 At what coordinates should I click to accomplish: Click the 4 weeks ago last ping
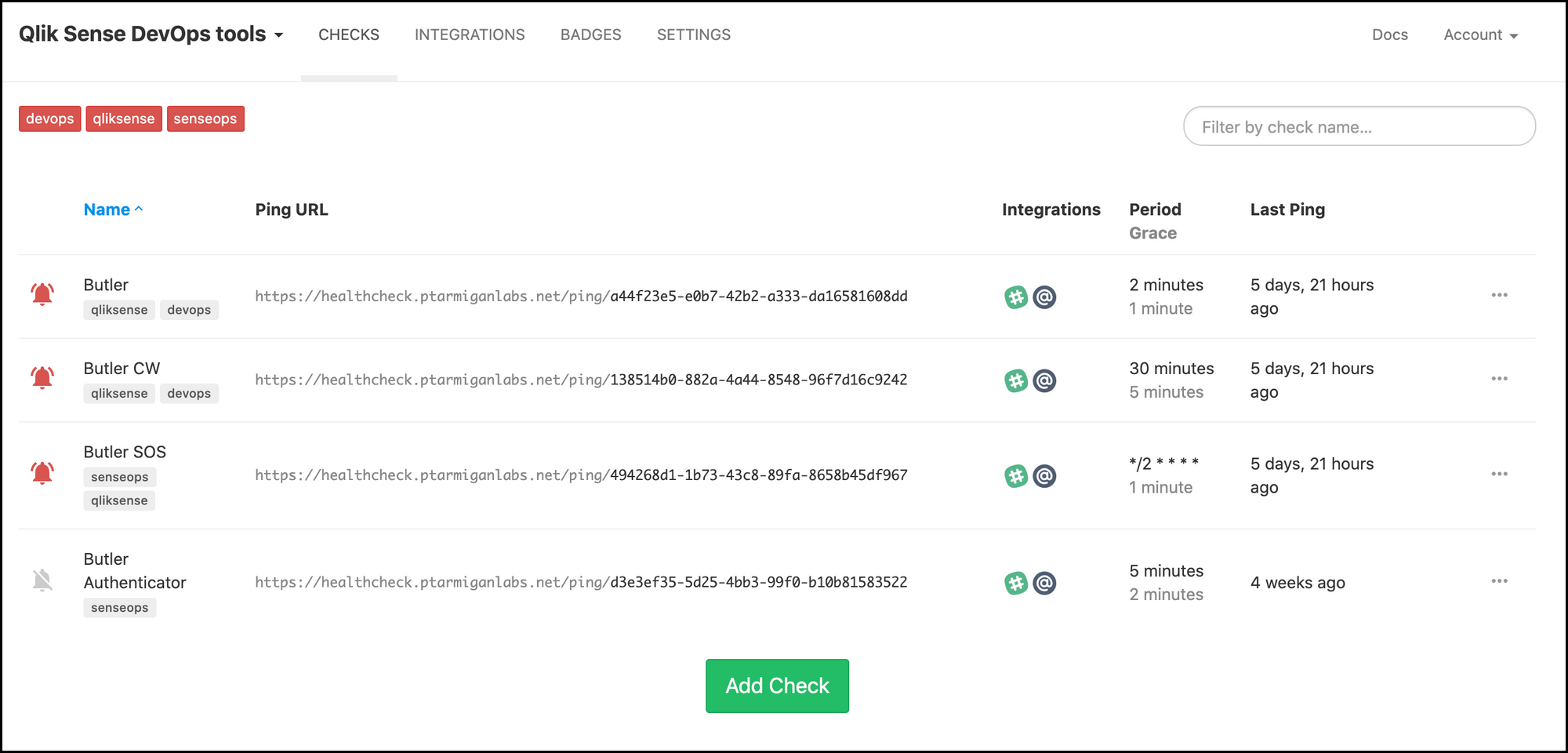(1298, 583)
